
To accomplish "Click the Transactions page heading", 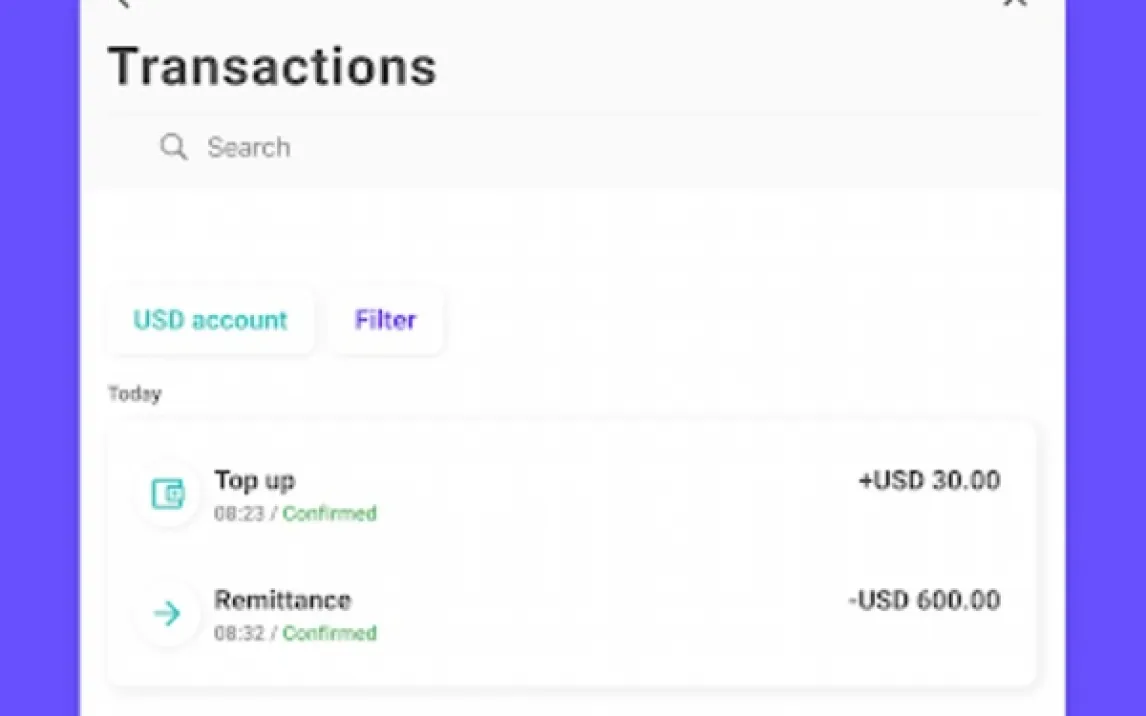I will (x=272, y=66).
